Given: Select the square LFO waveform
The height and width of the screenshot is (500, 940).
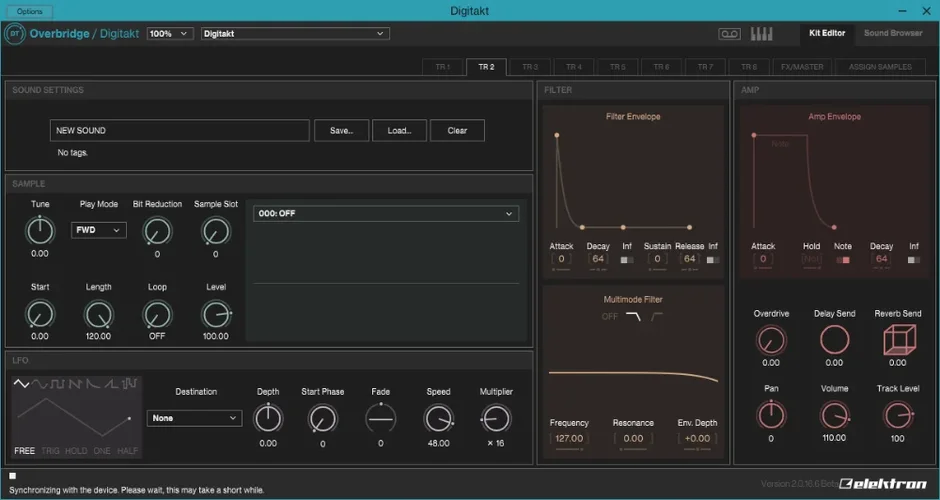Looking at the screenshot, I should click(58, 384).
